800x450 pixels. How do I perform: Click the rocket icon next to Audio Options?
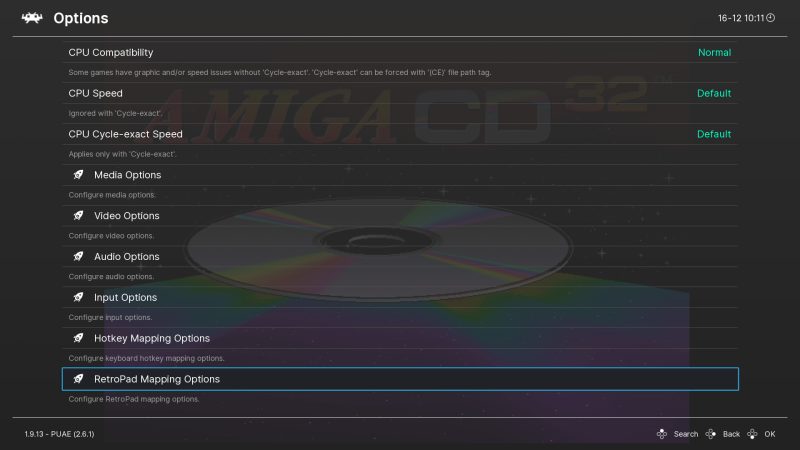(x=78, y=257)
